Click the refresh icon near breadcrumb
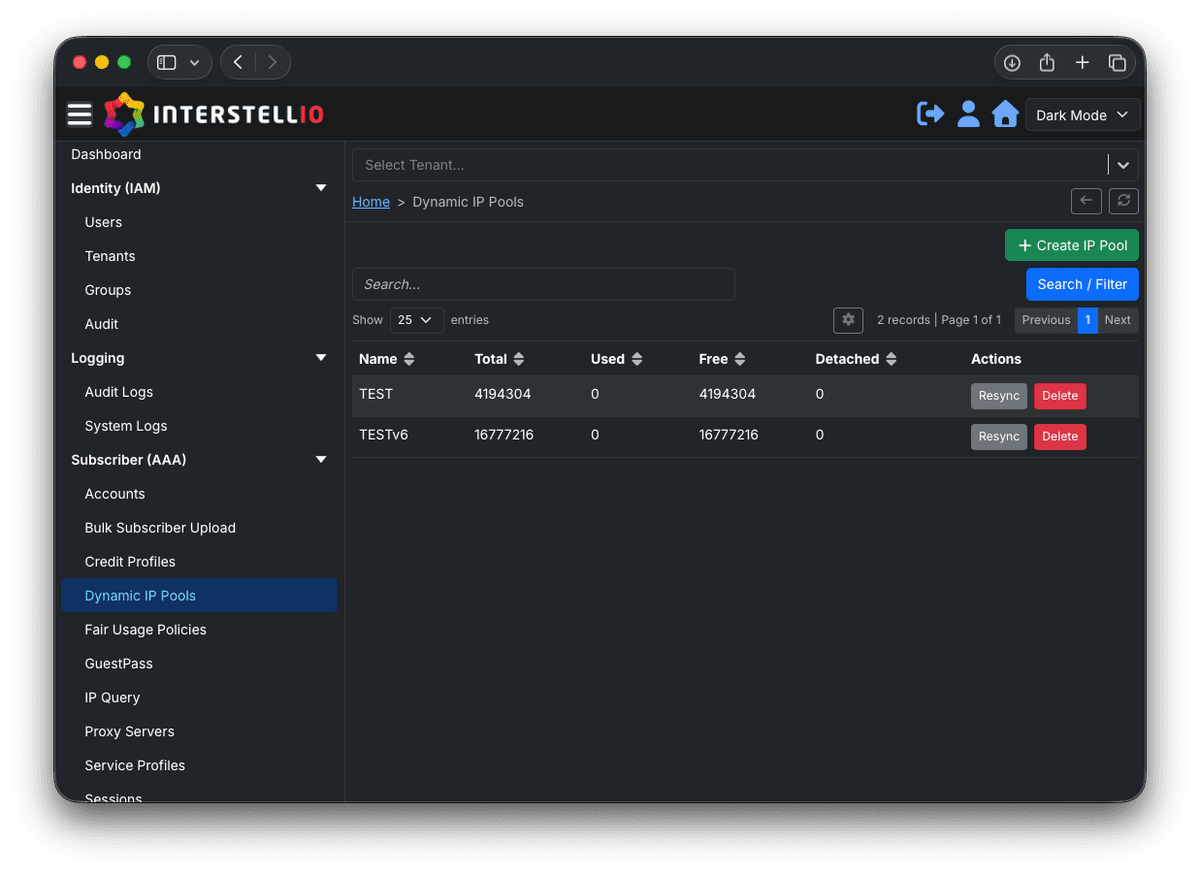This screenshot has height=874, width=1200. pos(1124,201)
